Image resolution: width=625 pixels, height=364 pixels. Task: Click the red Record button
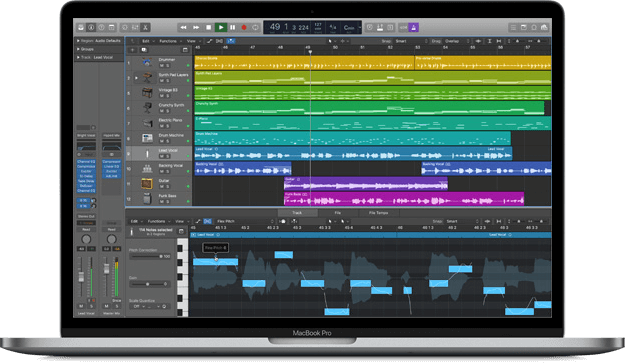[244, 28]
